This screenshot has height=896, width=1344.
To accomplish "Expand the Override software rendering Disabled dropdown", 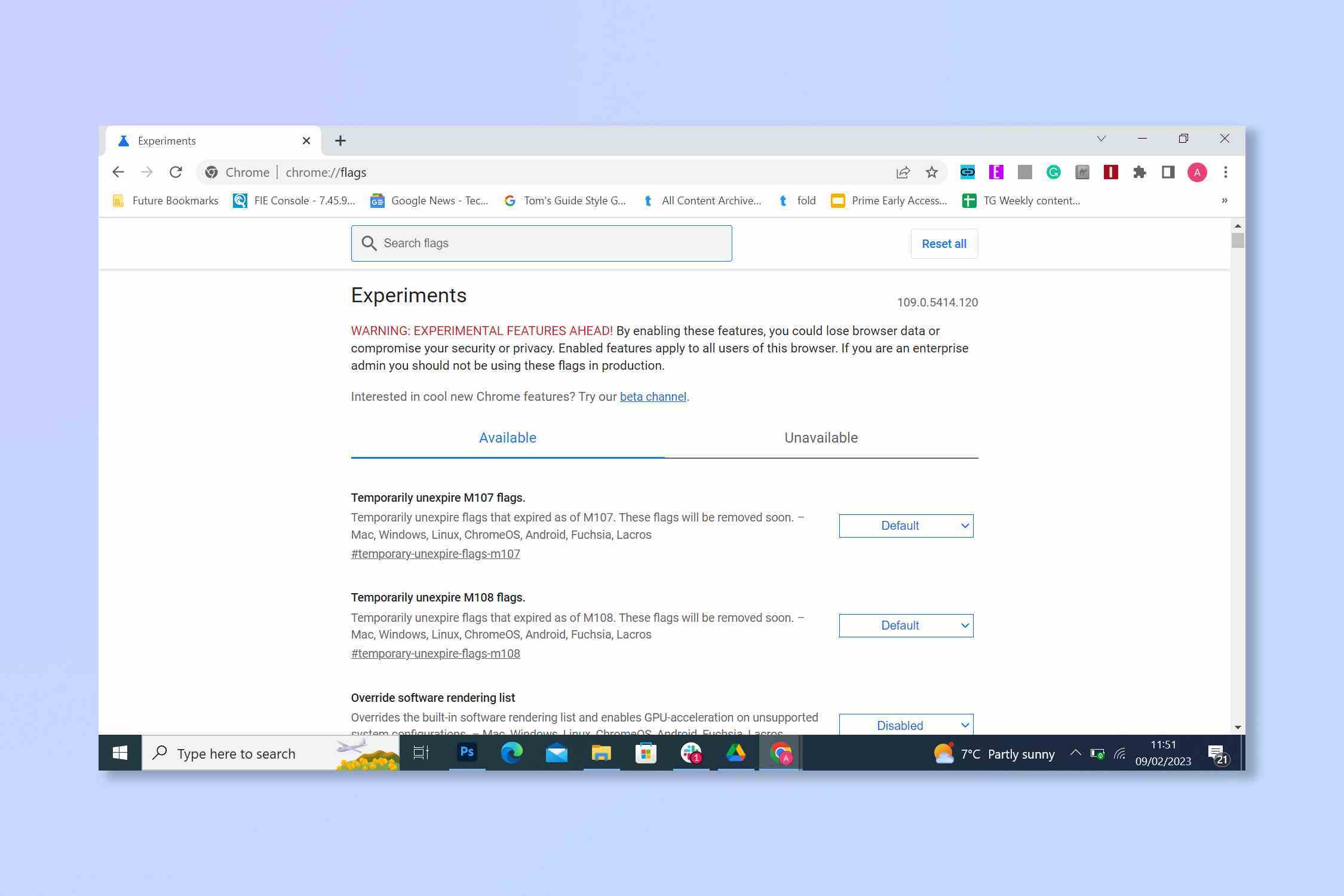I will click(905, 724).
